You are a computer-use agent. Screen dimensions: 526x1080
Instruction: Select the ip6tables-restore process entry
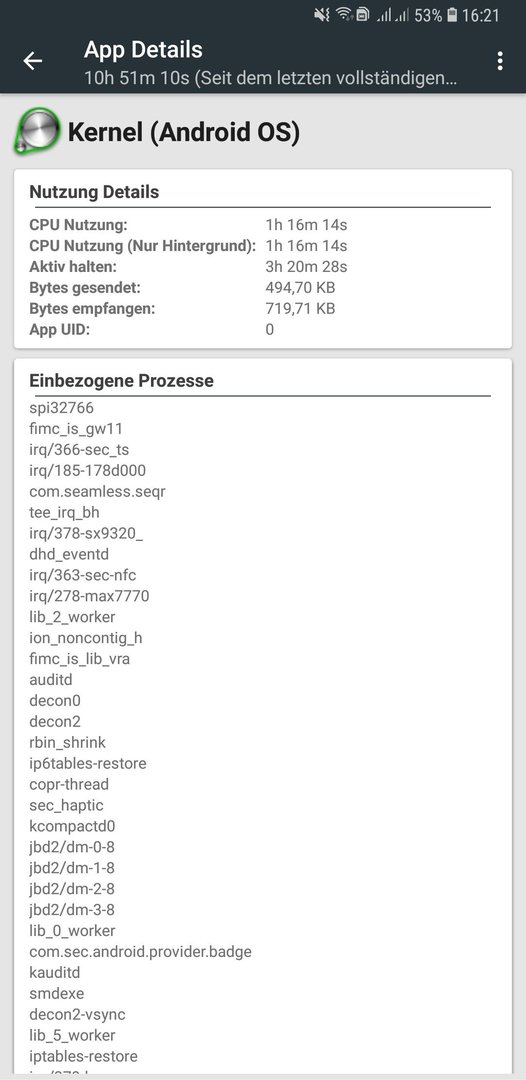pos(87,763)
